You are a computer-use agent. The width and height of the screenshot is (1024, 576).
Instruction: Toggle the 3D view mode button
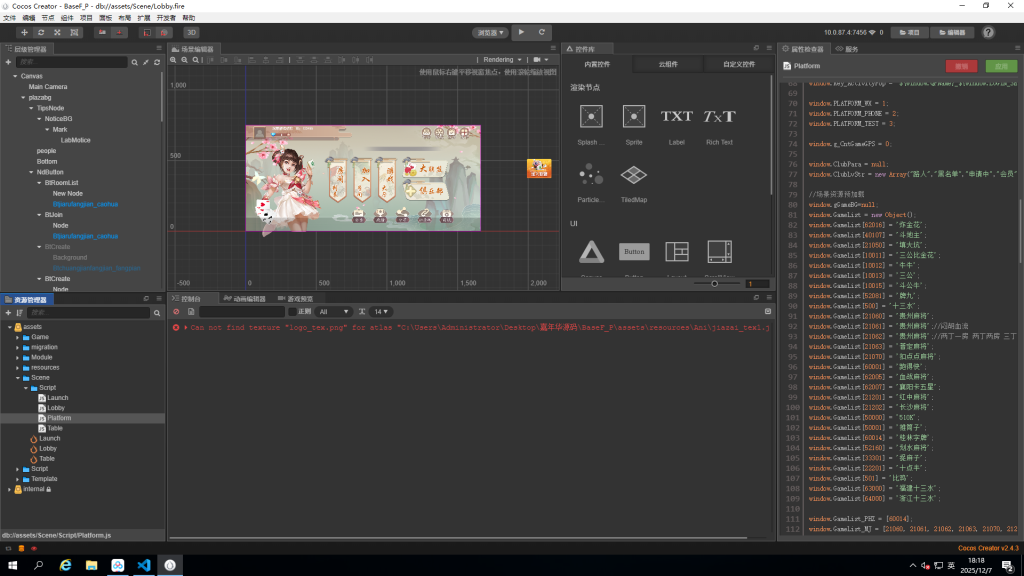click(191, 32)
